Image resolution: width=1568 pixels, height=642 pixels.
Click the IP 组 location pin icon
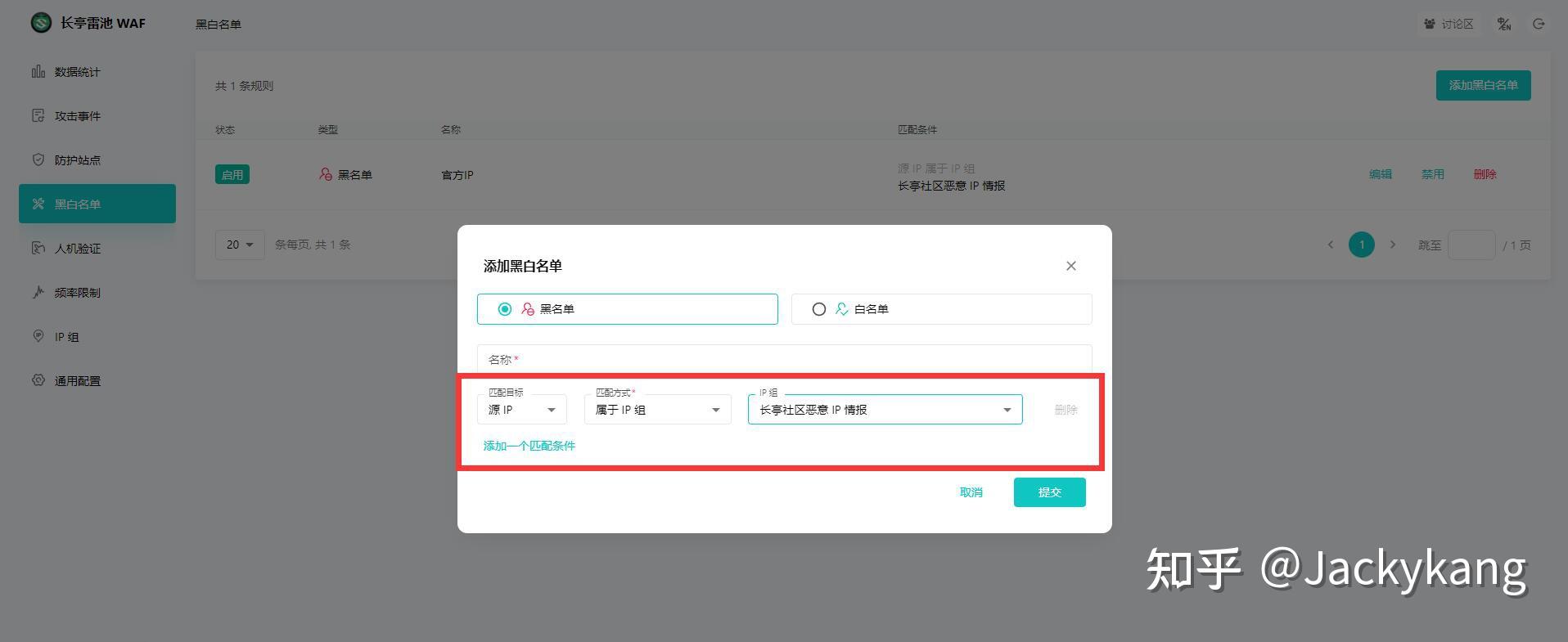tap(38, 336)
